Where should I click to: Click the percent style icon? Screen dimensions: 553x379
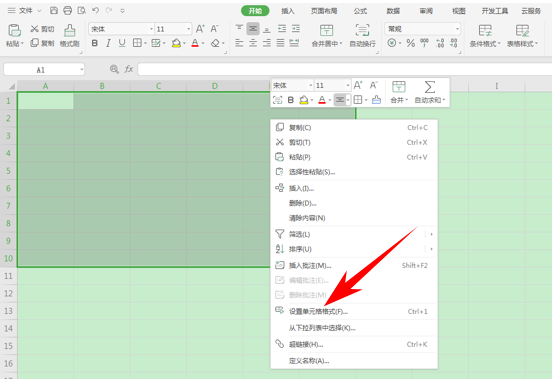point(410,43)
